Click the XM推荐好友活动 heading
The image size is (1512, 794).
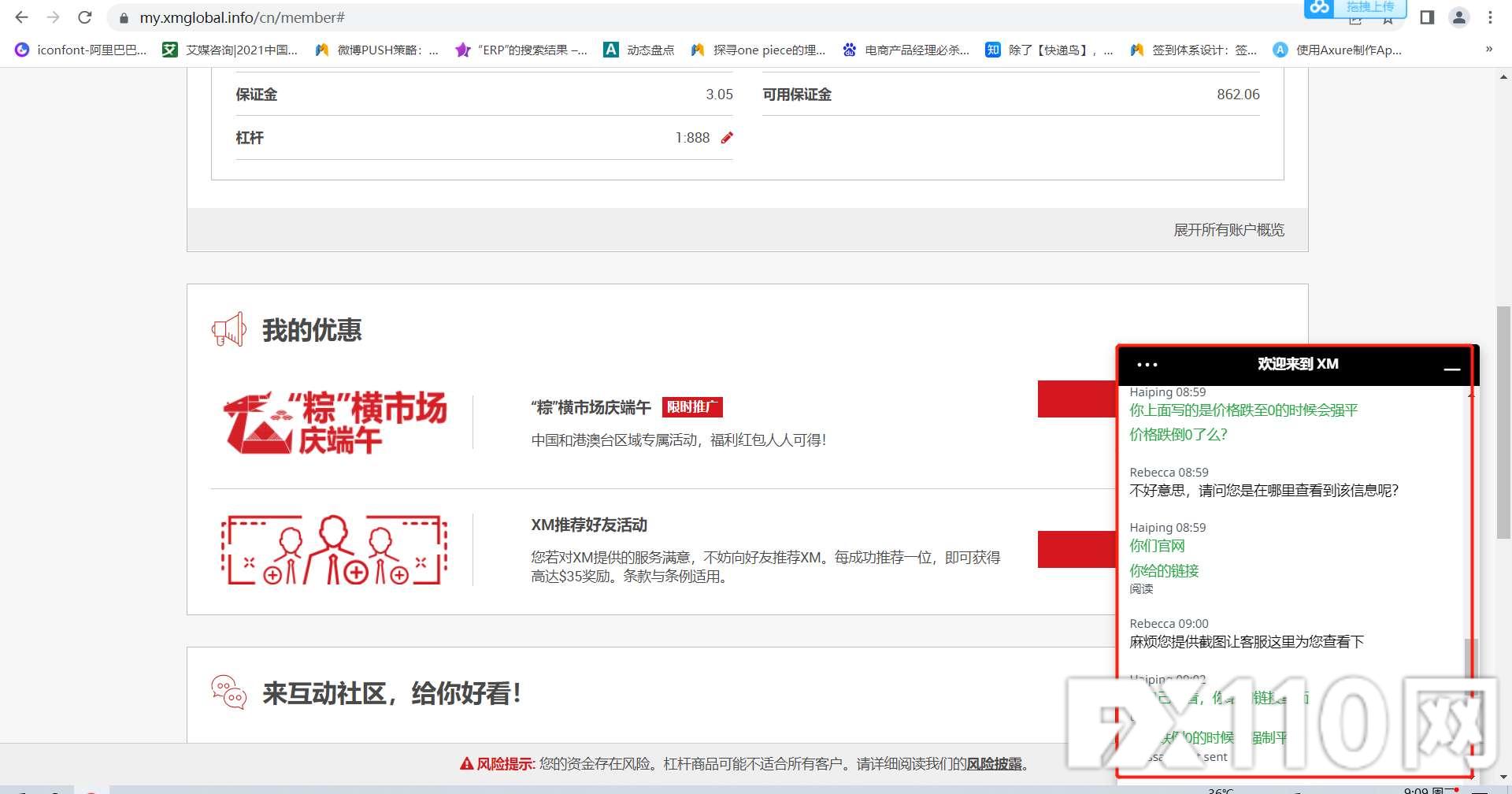[589, 525]
